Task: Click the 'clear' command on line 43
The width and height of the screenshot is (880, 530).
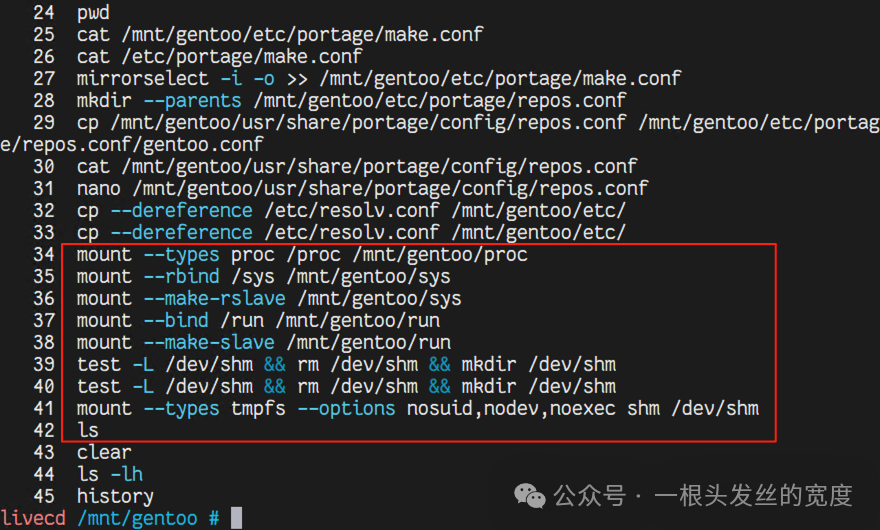Action: 104,453
